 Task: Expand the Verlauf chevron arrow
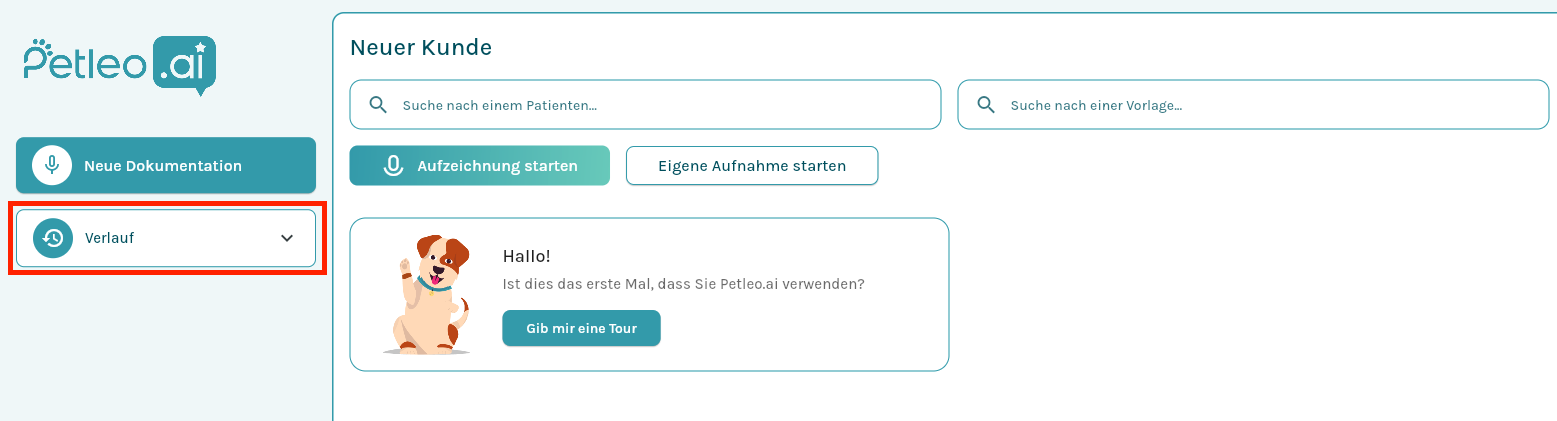point(287,238)
